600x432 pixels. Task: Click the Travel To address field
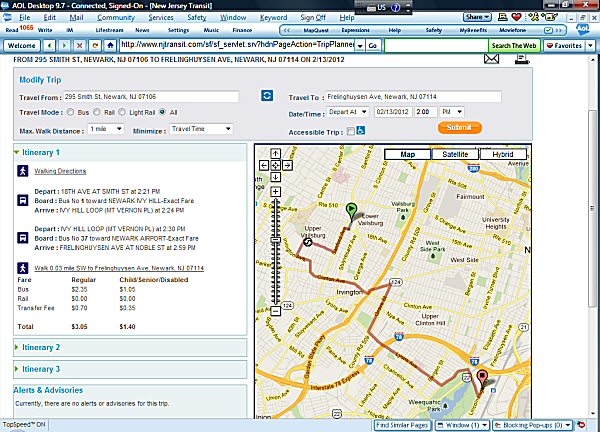click(x=413, y=96)
